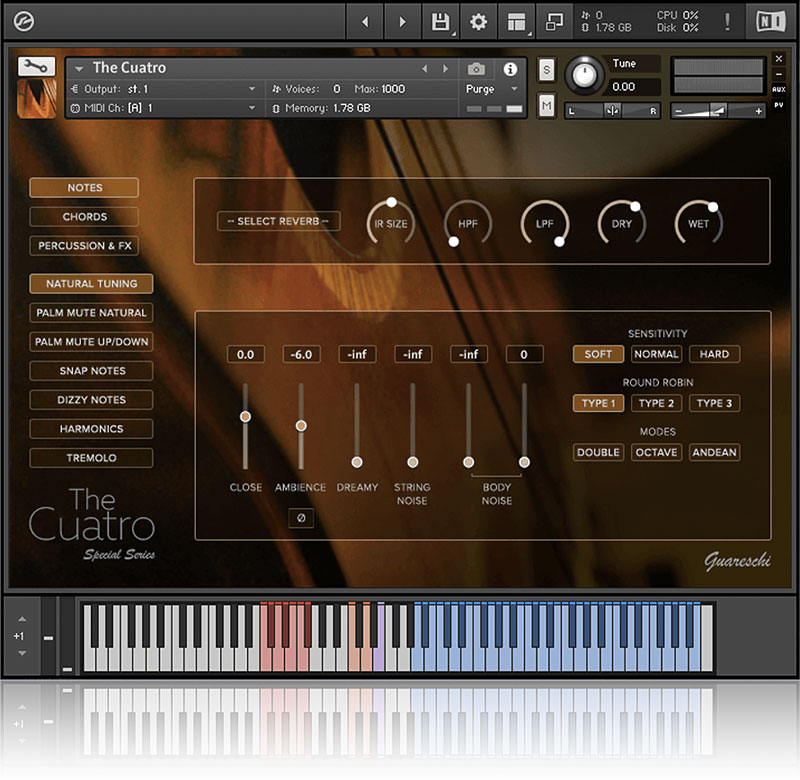The image size is (800, 780).
Task: Open the Select Reverb dropdown
Action: (279, 221)
